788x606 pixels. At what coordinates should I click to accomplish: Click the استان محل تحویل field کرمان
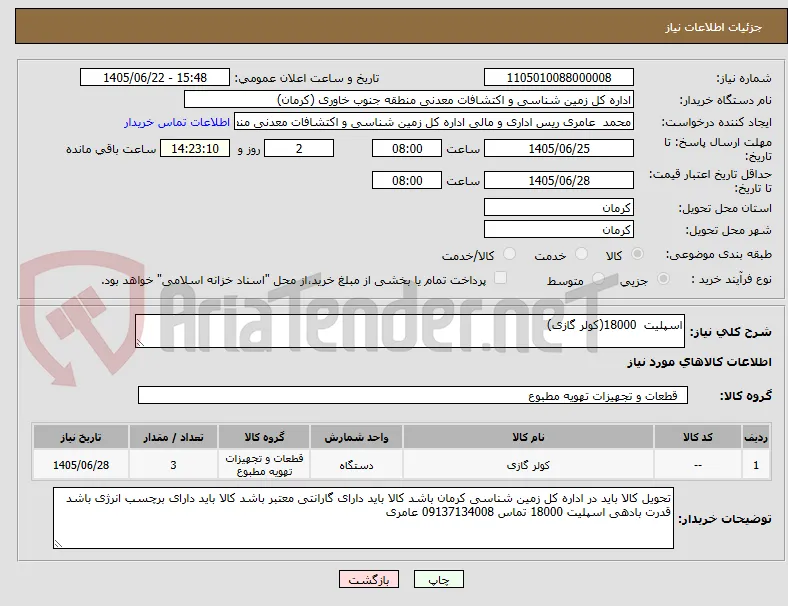(559, 207)
